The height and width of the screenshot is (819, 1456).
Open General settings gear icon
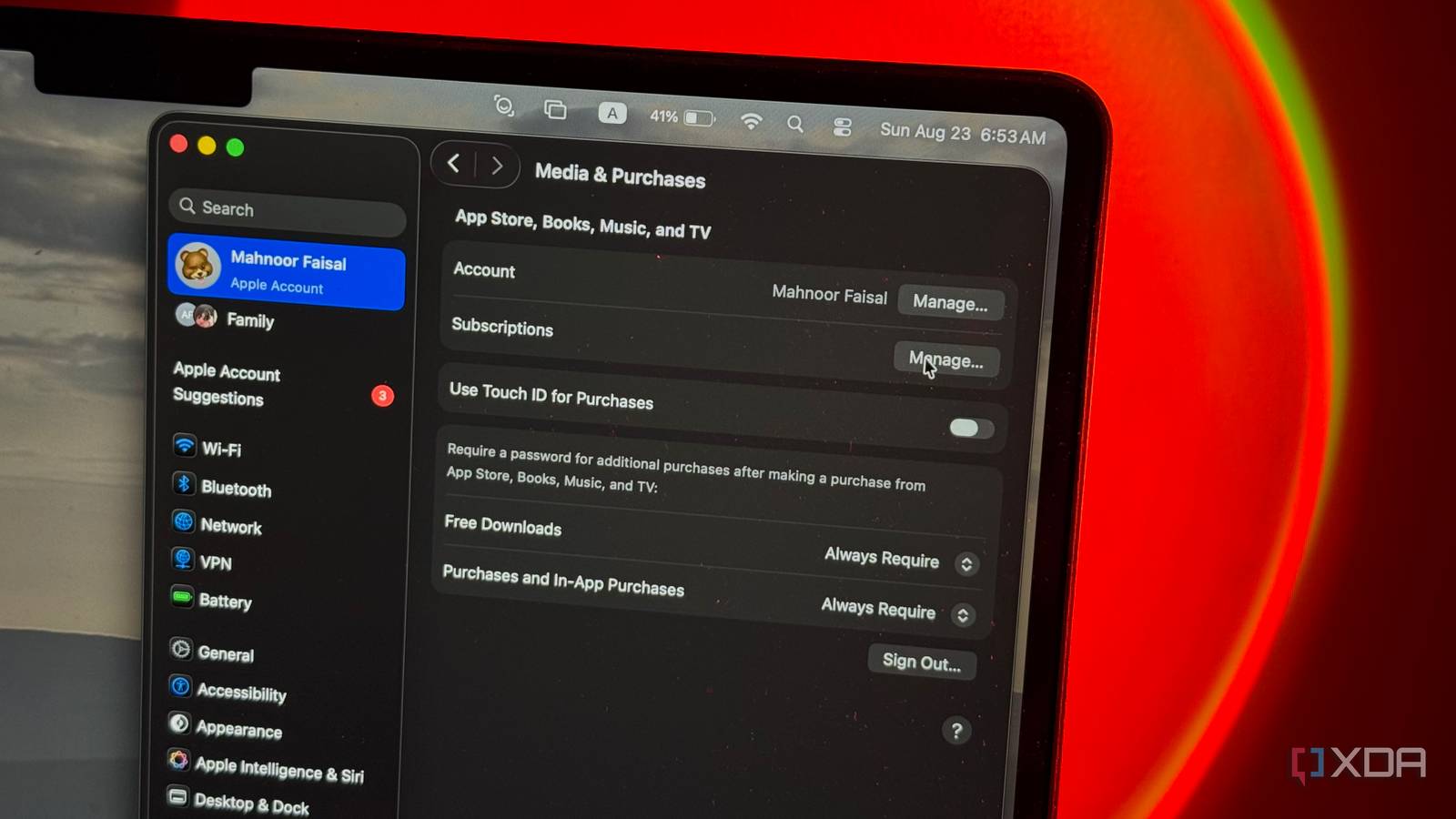[x=180, y=649]
